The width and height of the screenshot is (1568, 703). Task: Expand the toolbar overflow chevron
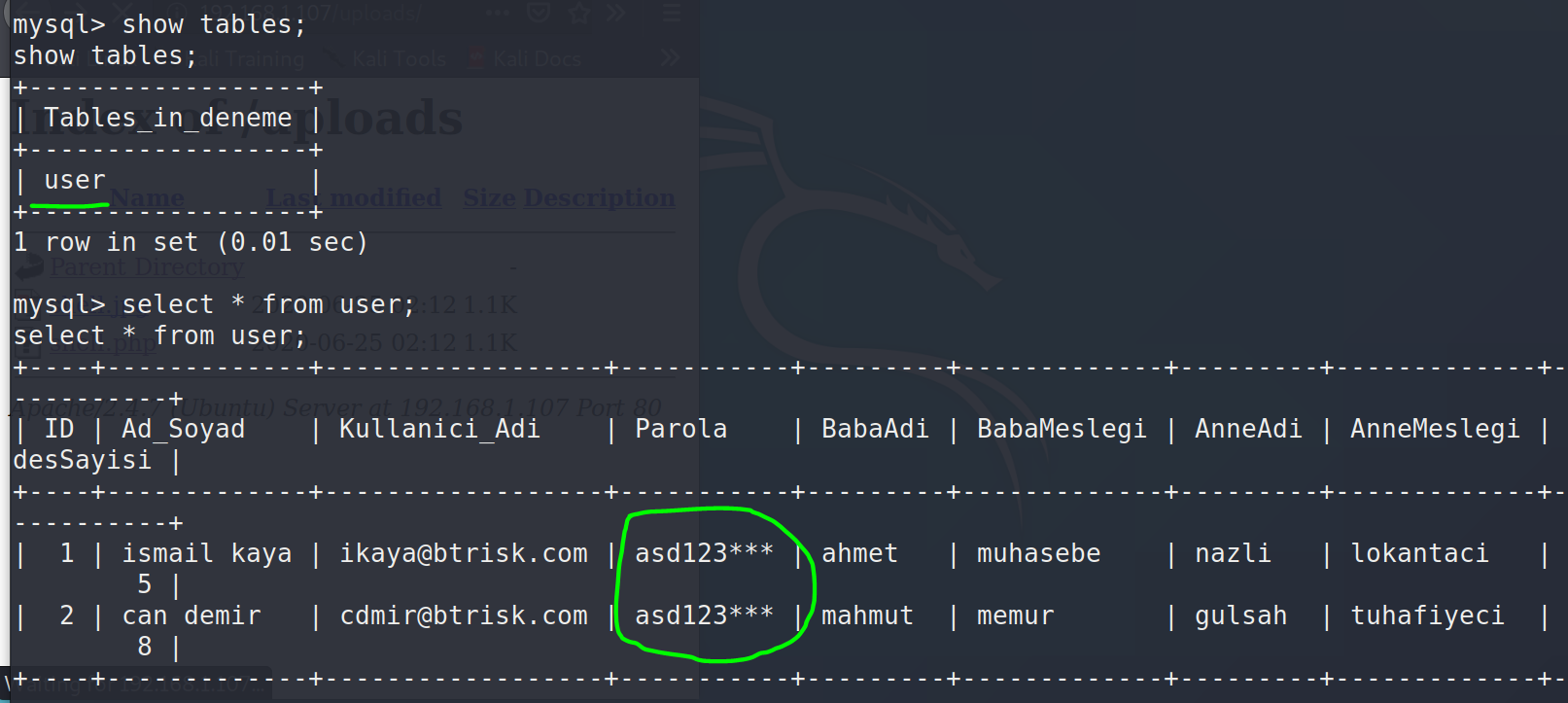(616, 13)
